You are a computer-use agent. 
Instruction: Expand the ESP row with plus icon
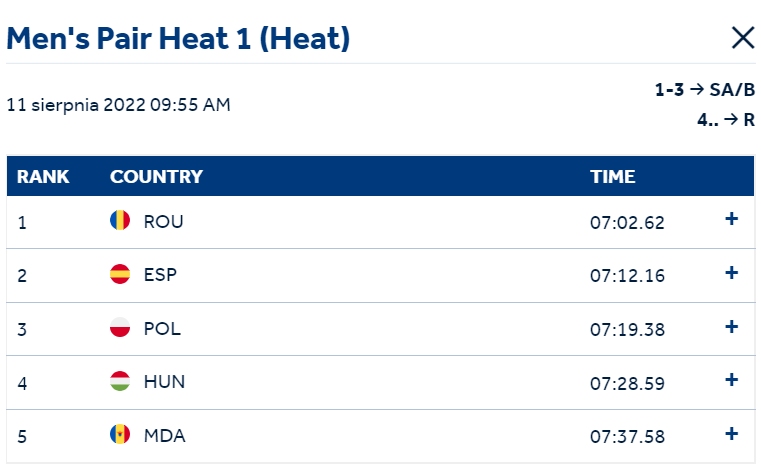point(731,273)
